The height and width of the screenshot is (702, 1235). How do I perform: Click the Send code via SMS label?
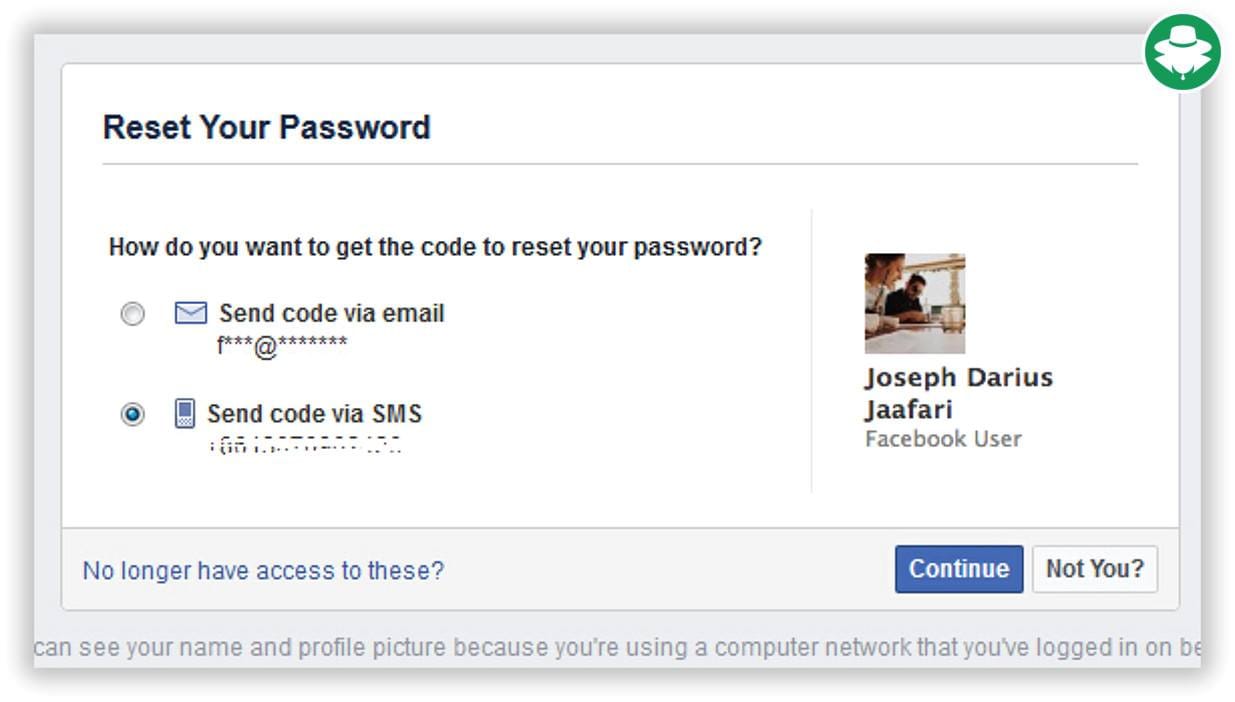pos(315,413)
